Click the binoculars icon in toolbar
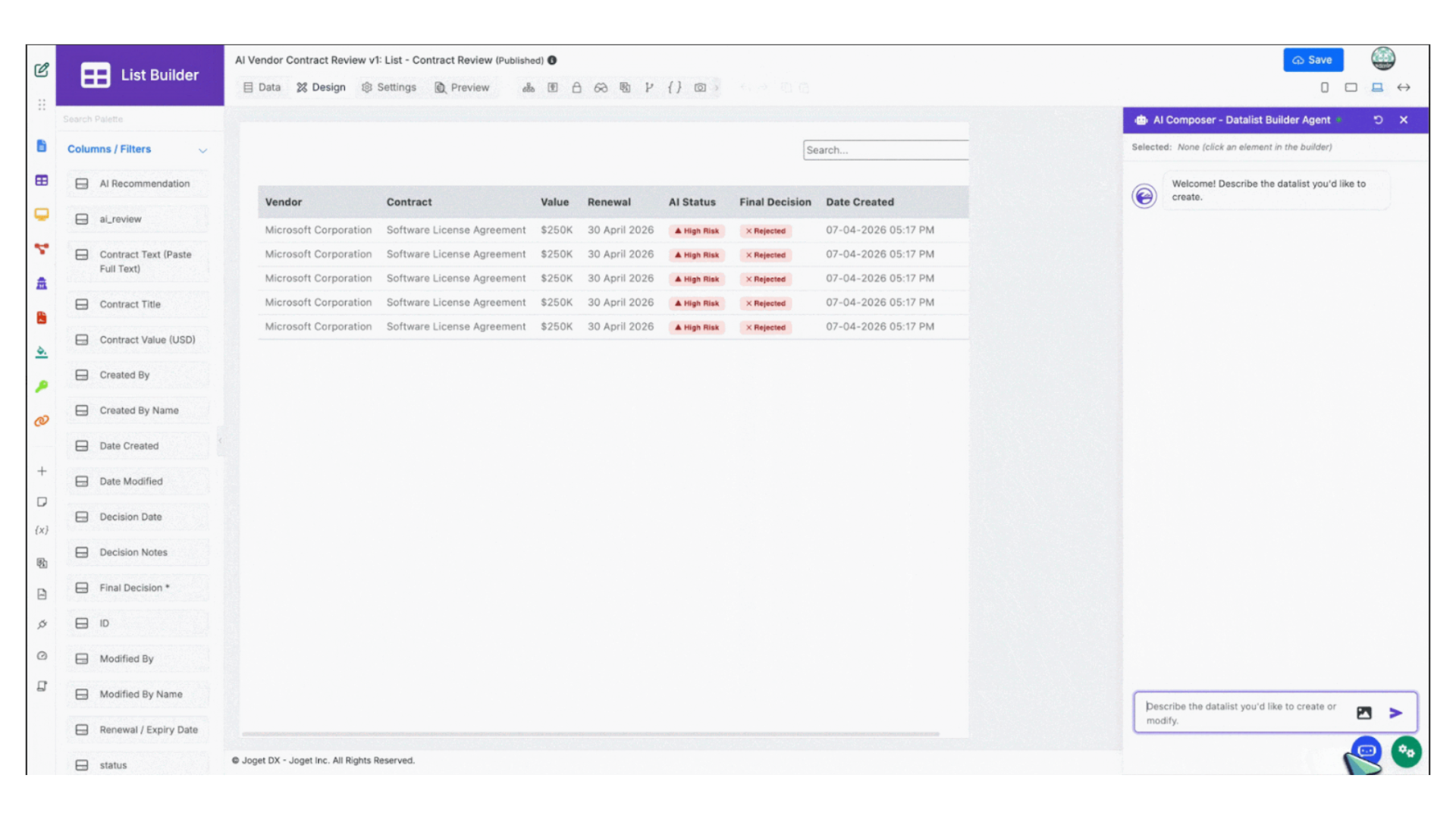The width and height of the screenshot is (1456, 819). (601, 87)
